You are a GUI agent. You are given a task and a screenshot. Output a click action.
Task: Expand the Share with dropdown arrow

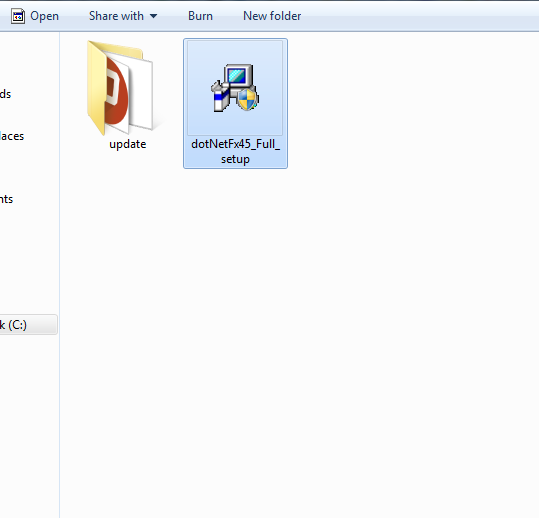pos(154,16)
